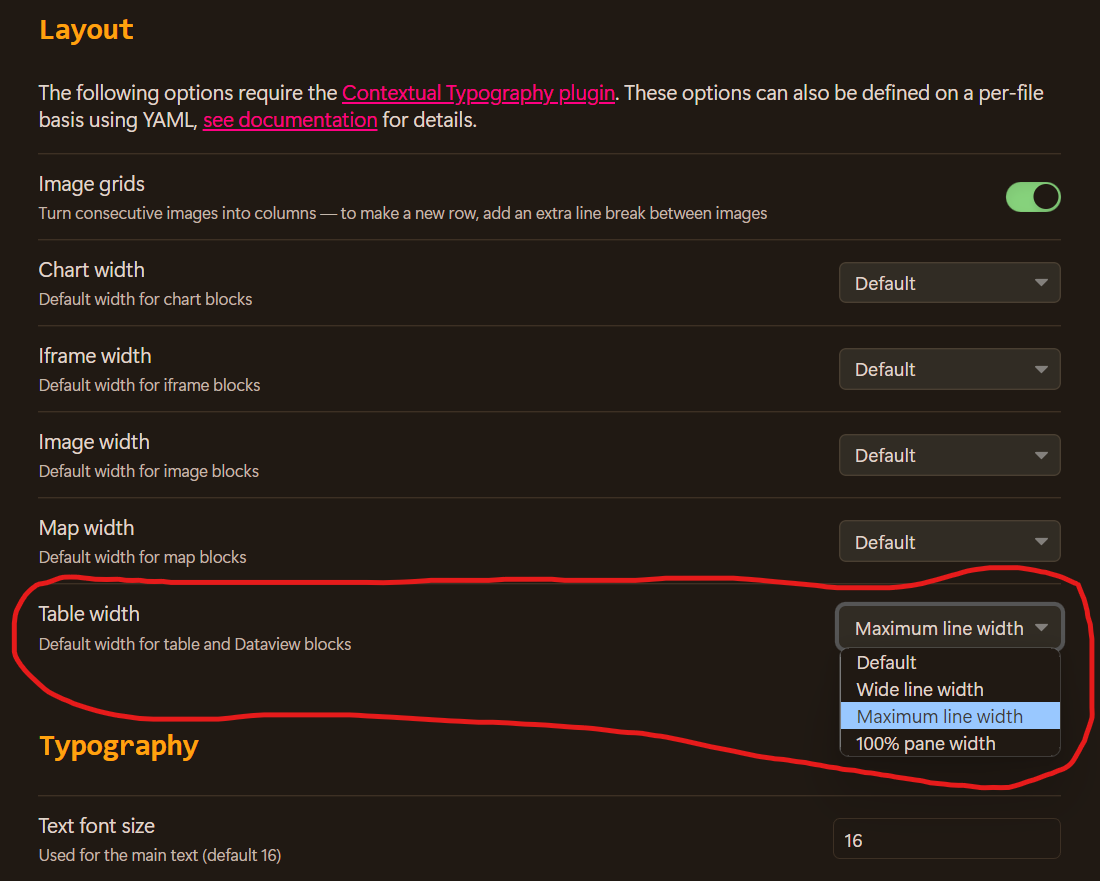The height and width of the screenshot is (881, 1100).
Task: Open the Chart width dropdown
Action: tap(948, 282)
